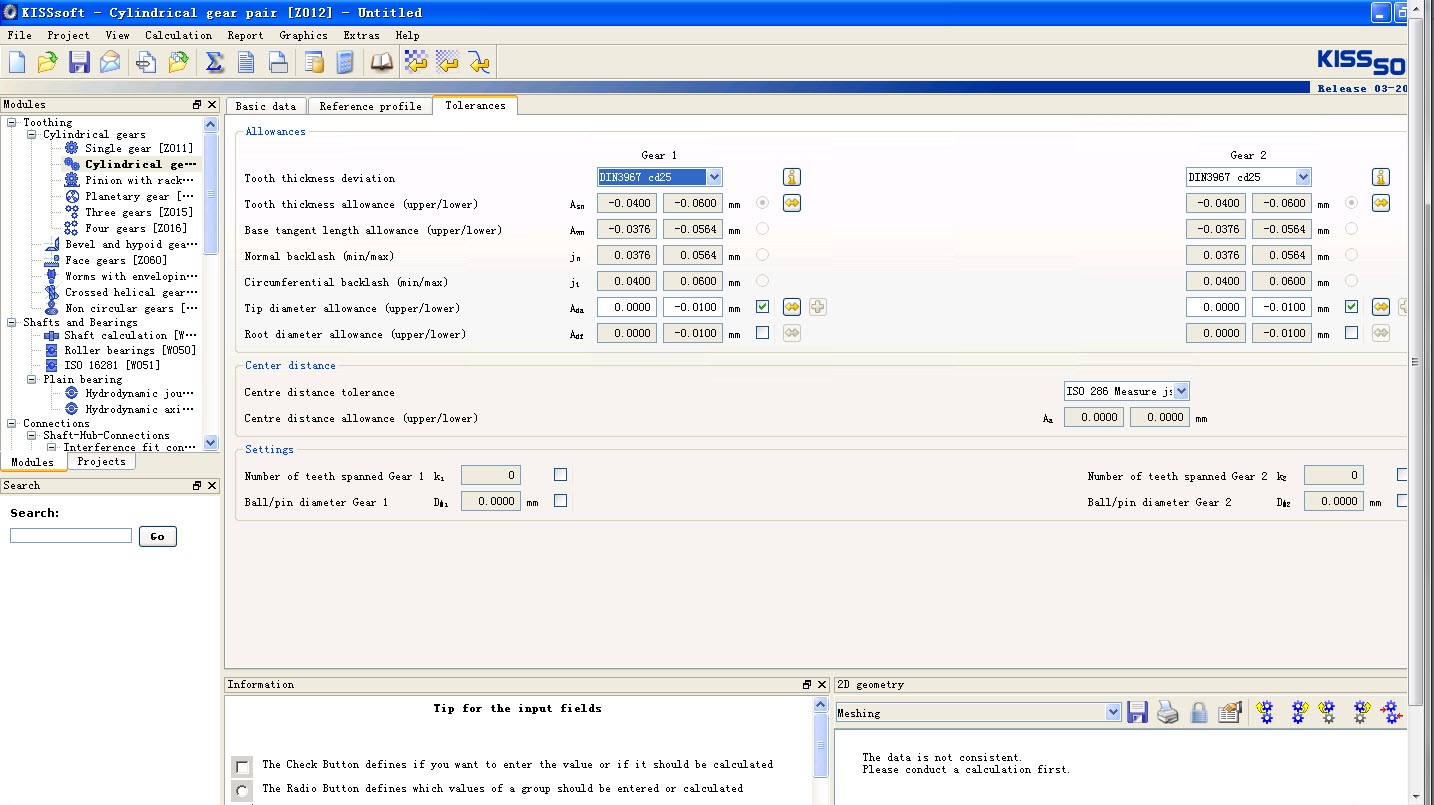
Task: Save the file with the floppy disk toolbar icon
Action: coord(79,62)
